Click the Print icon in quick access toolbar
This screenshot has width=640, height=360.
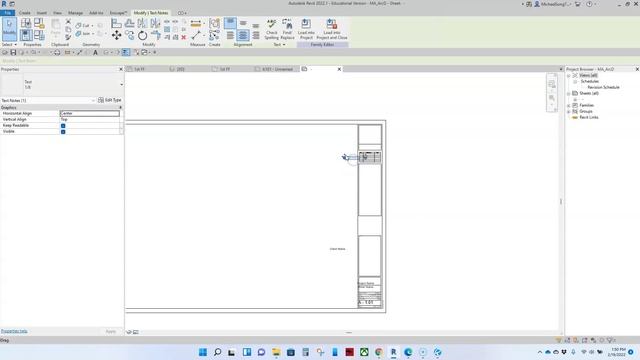coord(57,52)
